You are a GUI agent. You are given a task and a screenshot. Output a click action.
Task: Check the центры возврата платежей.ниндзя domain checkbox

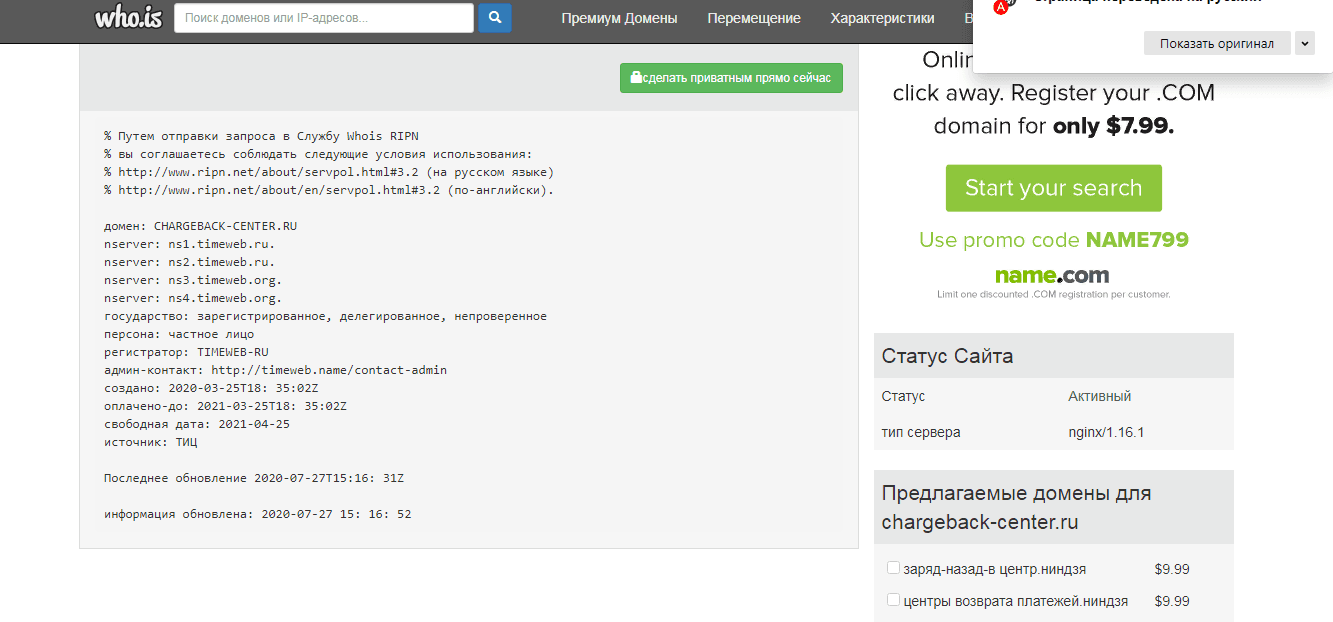pyautogui.click(x=893, y=600)
